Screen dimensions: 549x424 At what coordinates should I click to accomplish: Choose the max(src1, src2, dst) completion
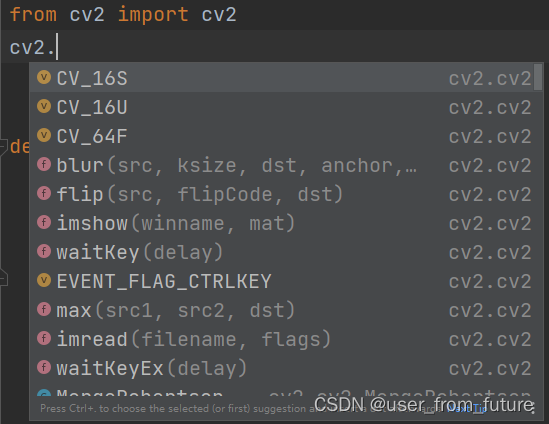point(282,310)
